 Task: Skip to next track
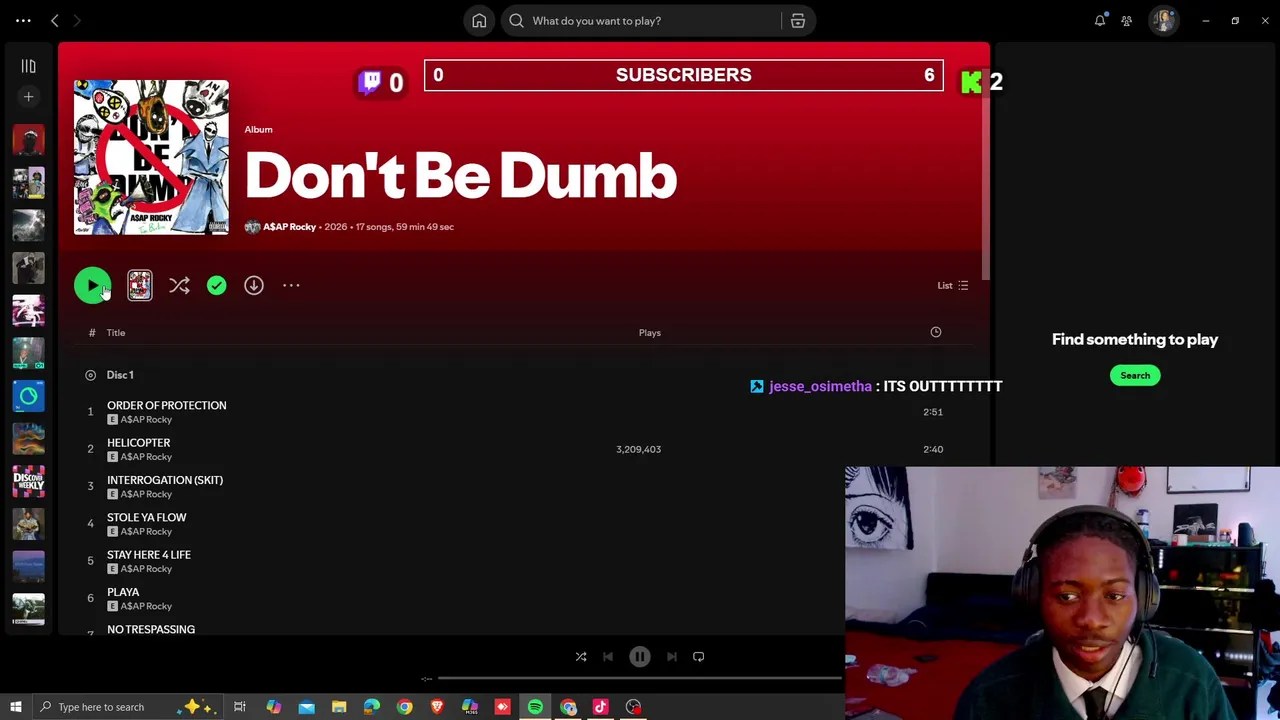click(672, 657)
